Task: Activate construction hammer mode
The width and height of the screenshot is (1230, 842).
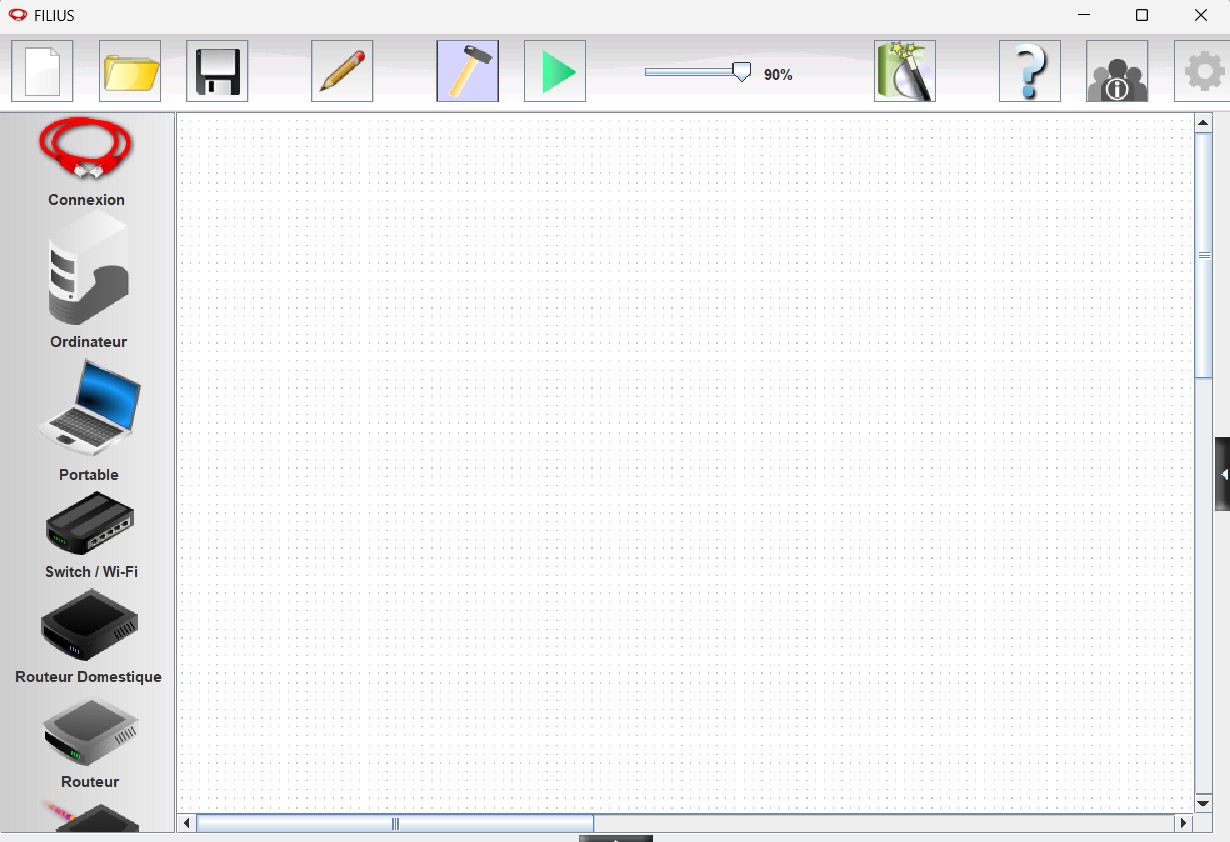Action: [x=467, y=71]
